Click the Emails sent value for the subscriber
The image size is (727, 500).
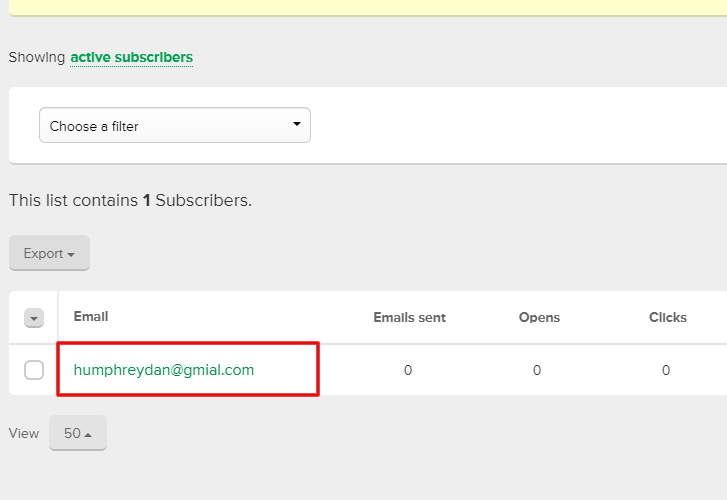(408, 370)
